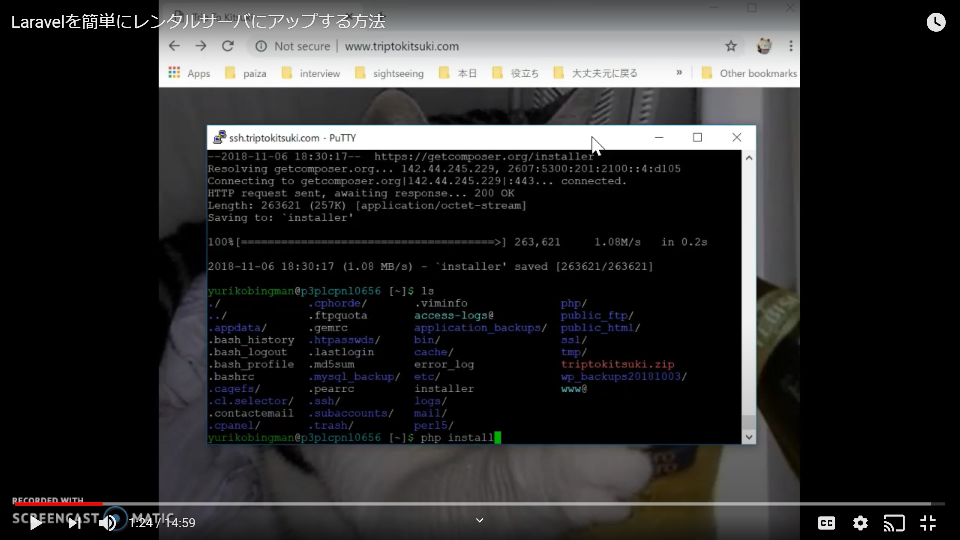This screenshot has height=540, width=960.
Task: Click the Watch later clock icon
Action: [x=936, y=23]
